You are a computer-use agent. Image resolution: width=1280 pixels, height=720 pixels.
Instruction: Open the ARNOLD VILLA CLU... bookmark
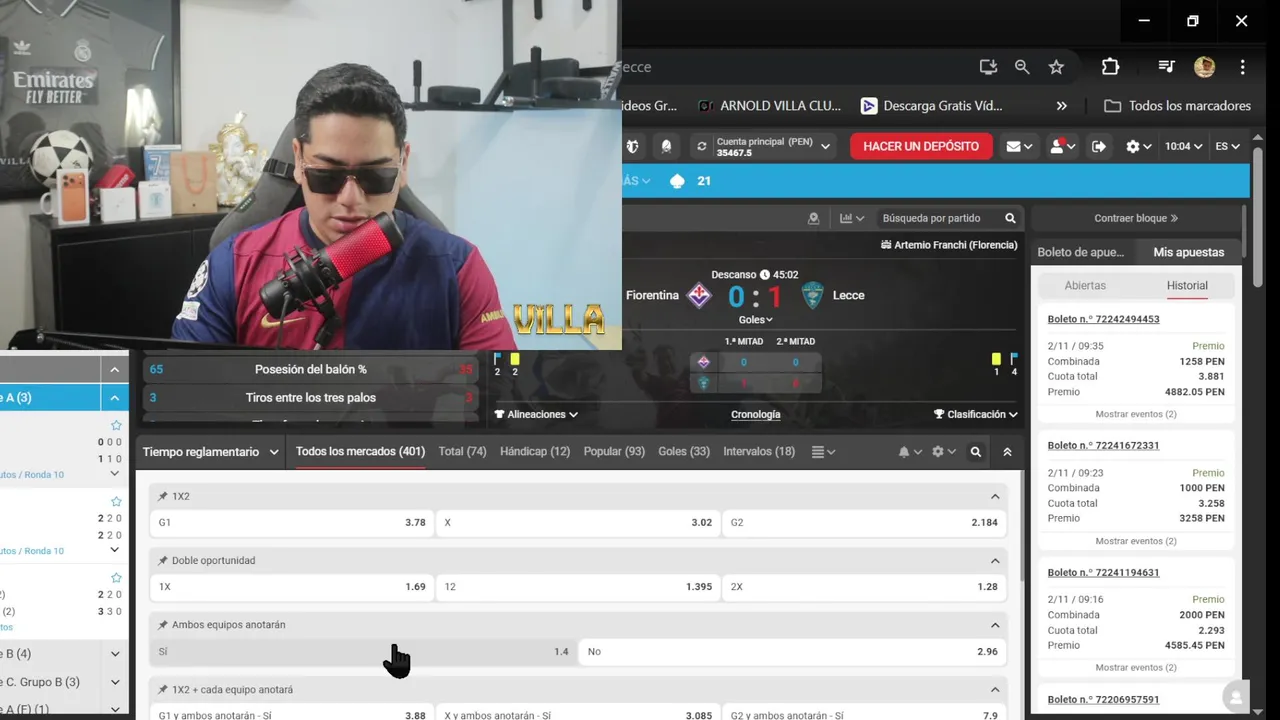(x=769, y=106)
